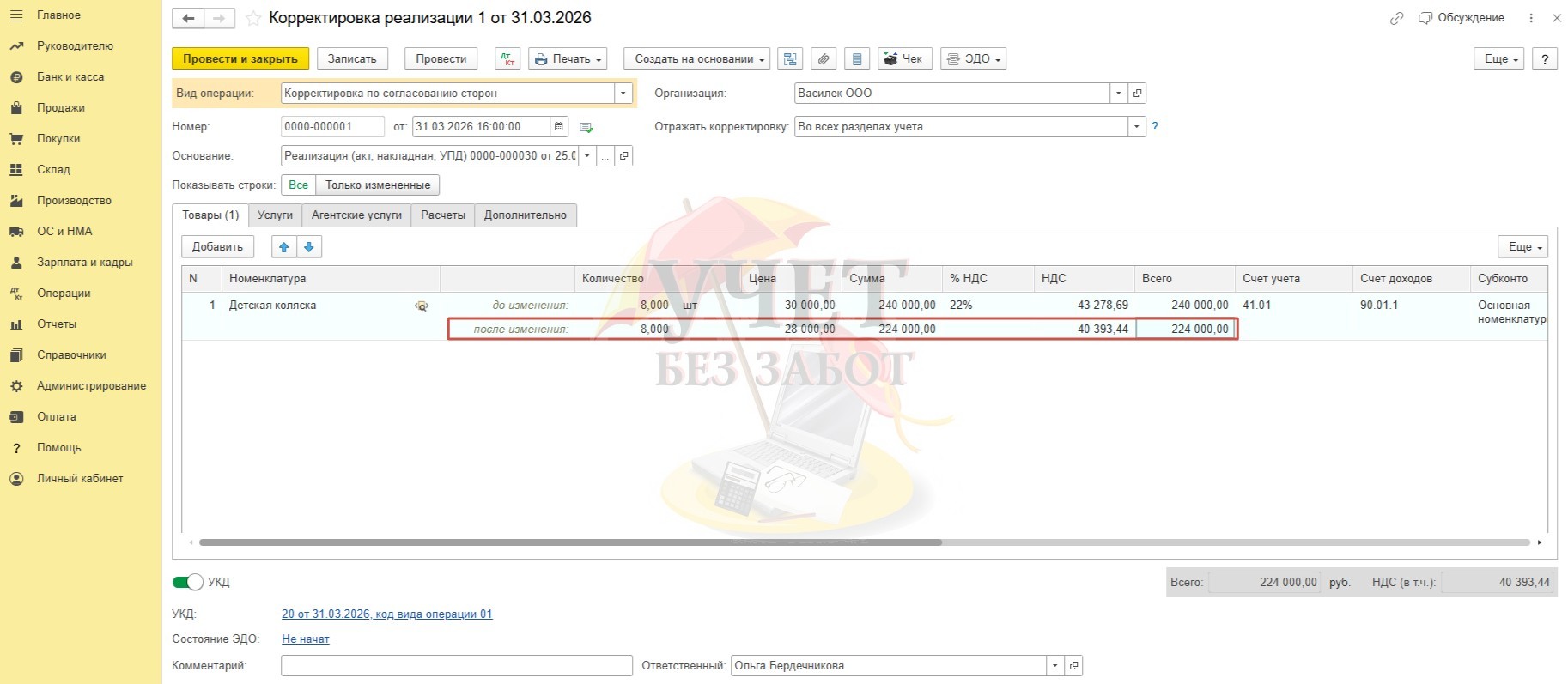The image size is (1568, 684).
Task: Click the Комментарий input field
Action: (456, 665)
